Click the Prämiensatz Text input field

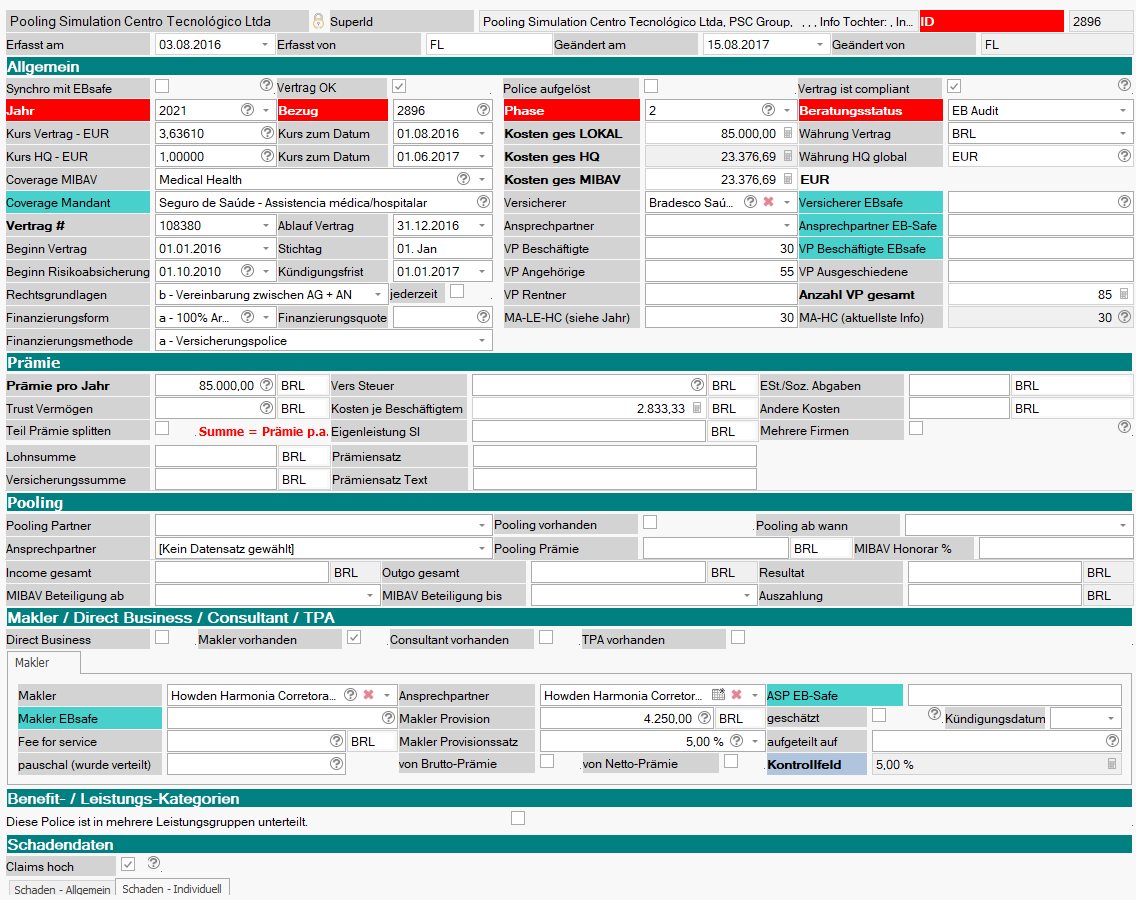[614, 479]
